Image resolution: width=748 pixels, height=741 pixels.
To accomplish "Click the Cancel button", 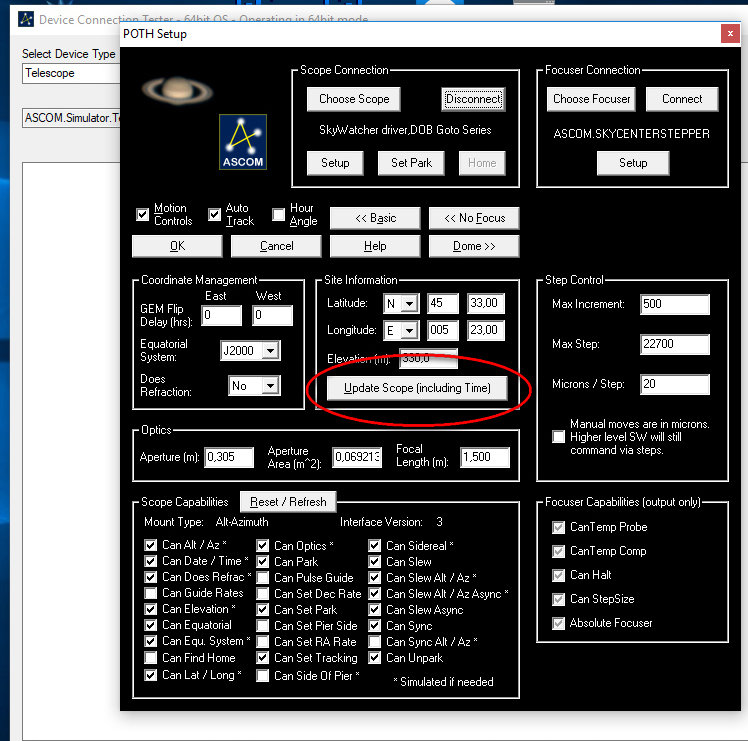I will pos(276,246).
